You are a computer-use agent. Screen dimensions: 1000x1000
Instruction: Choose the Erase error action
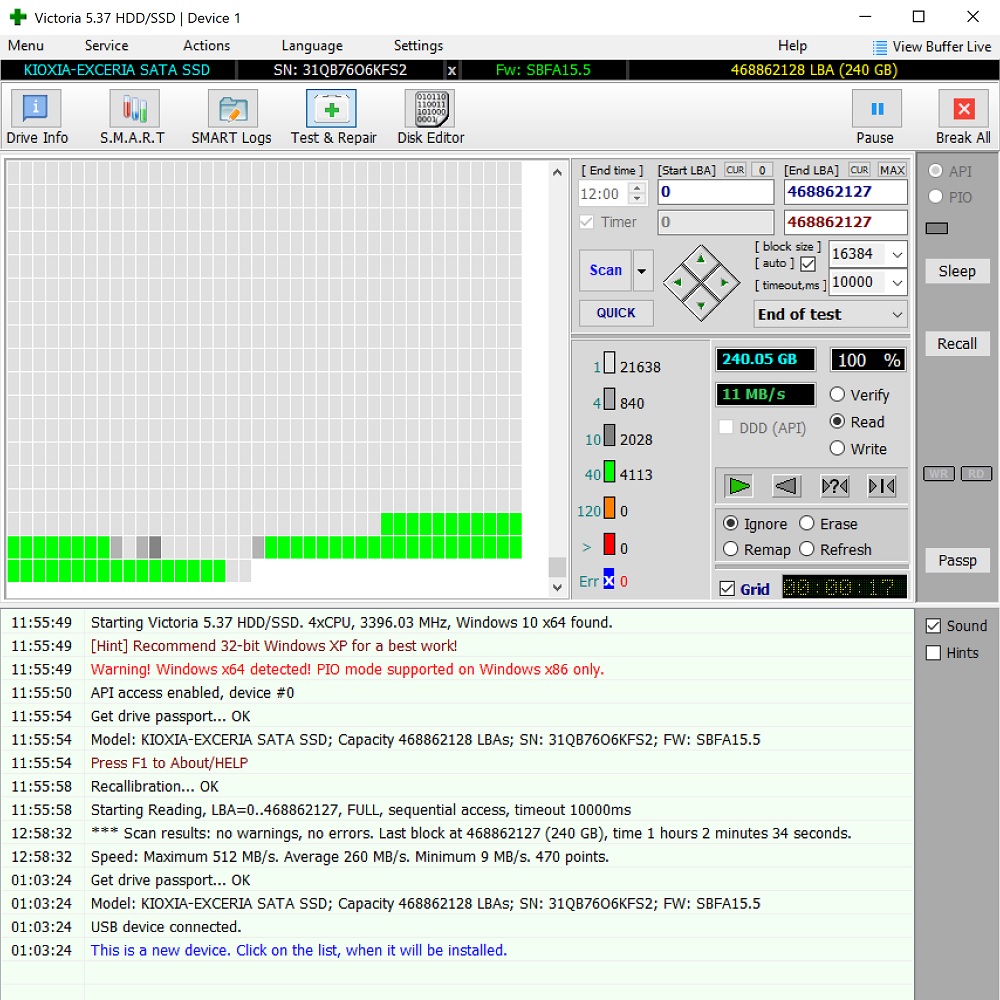coord(807,523)
